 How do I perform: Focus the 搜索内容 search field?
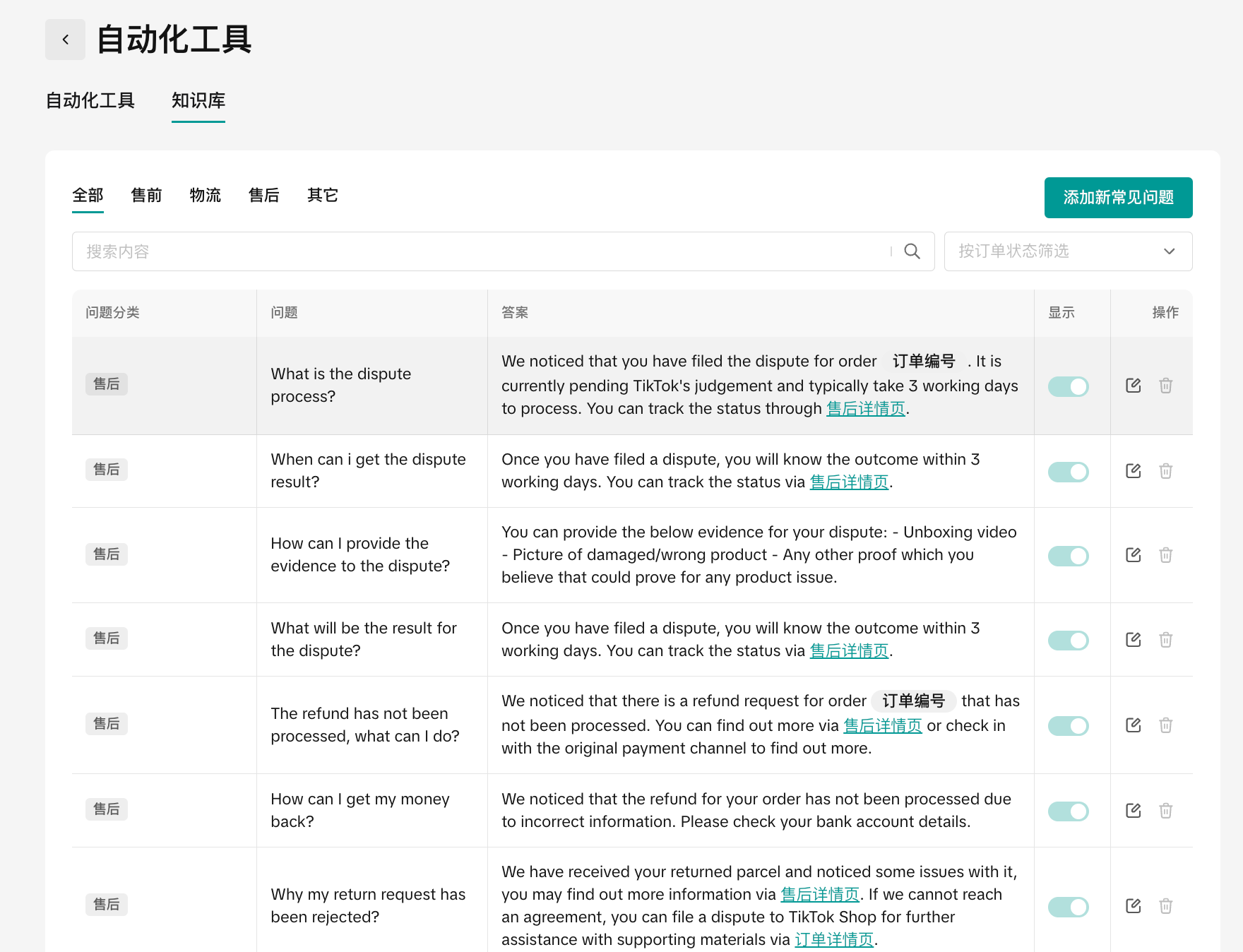tap(480, 251)
